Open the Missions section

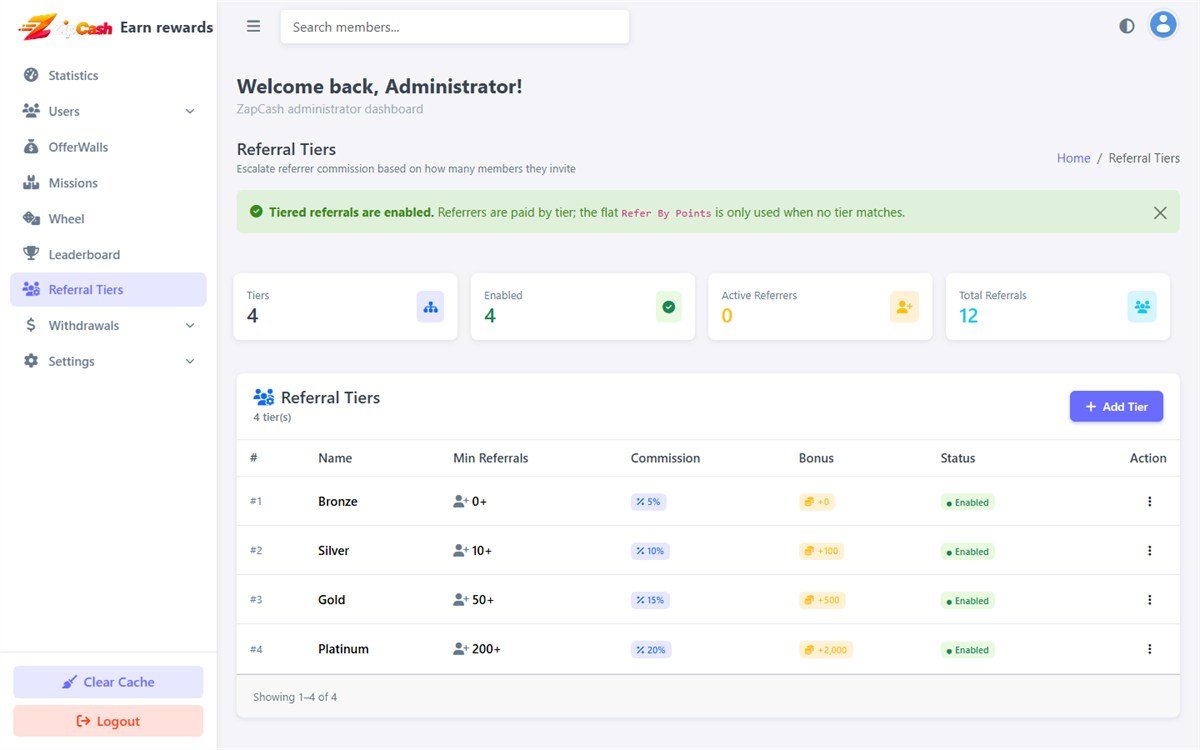tap(108, 183)
